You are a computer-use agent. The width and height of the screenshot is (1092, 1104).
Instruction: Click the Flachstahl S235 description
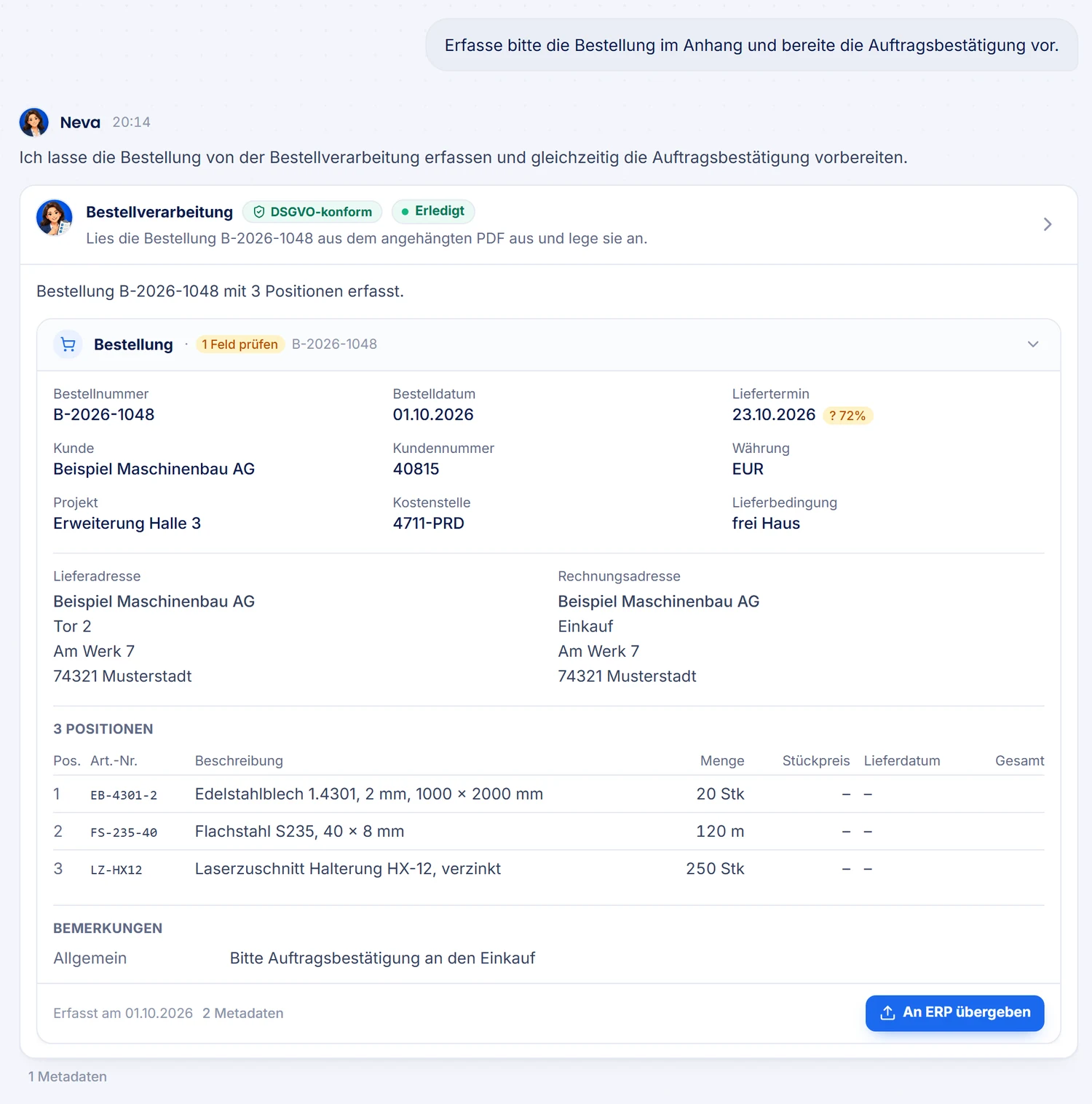coord(299,832)
